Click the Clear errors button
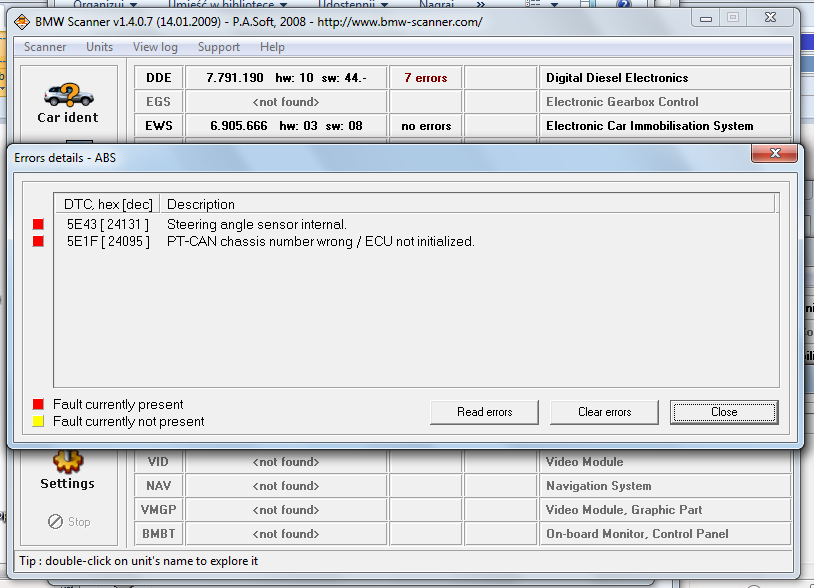814x588 pixels. point(604,412)
